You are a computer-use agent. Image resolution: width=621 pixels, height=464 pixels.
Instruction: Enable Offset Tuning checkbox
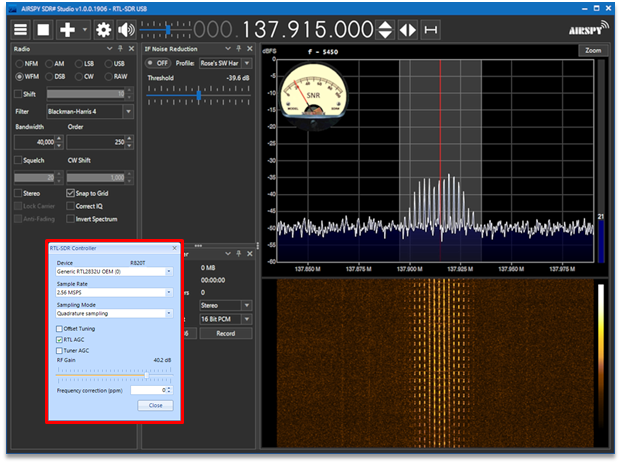(x=59, y=329)
